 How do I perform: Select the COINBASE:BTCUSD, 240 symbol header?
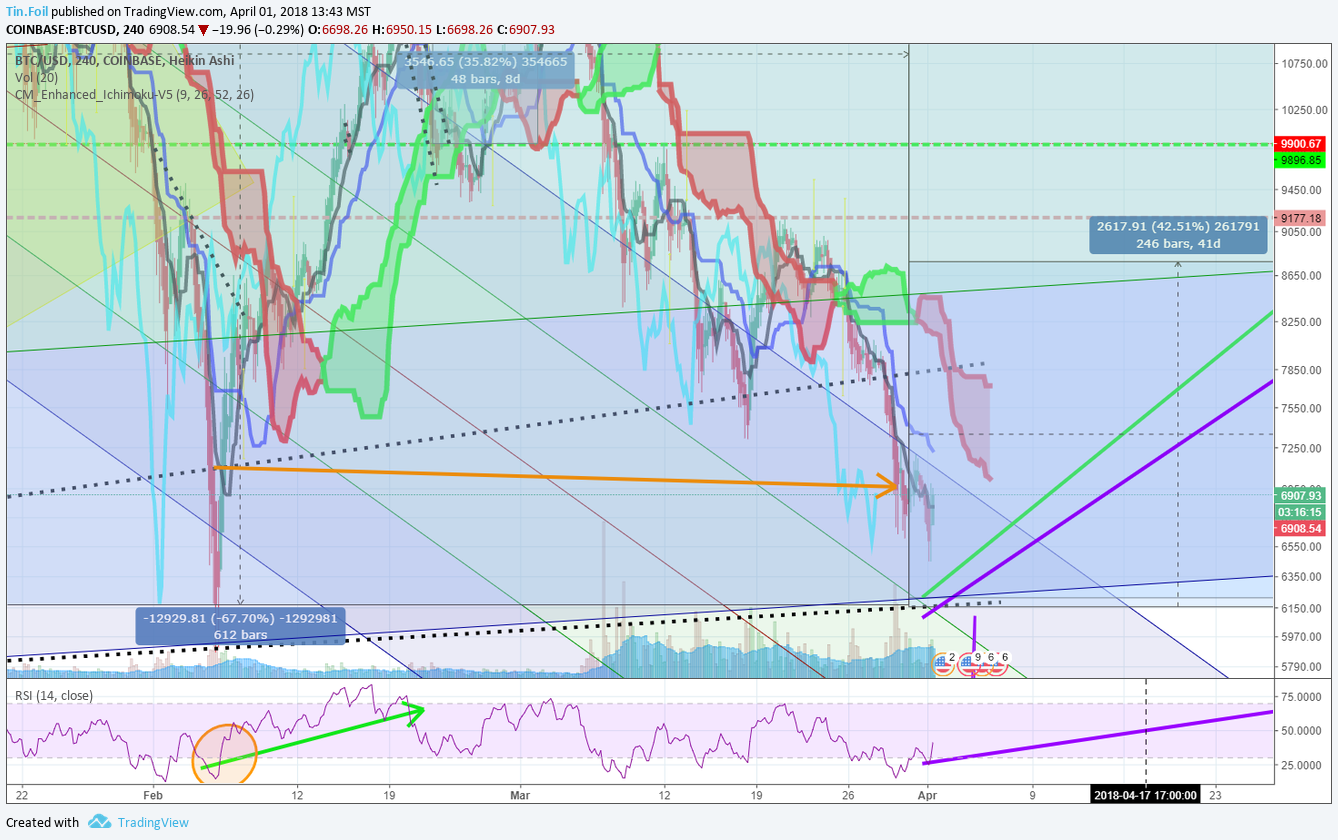[x=75, y=29]
